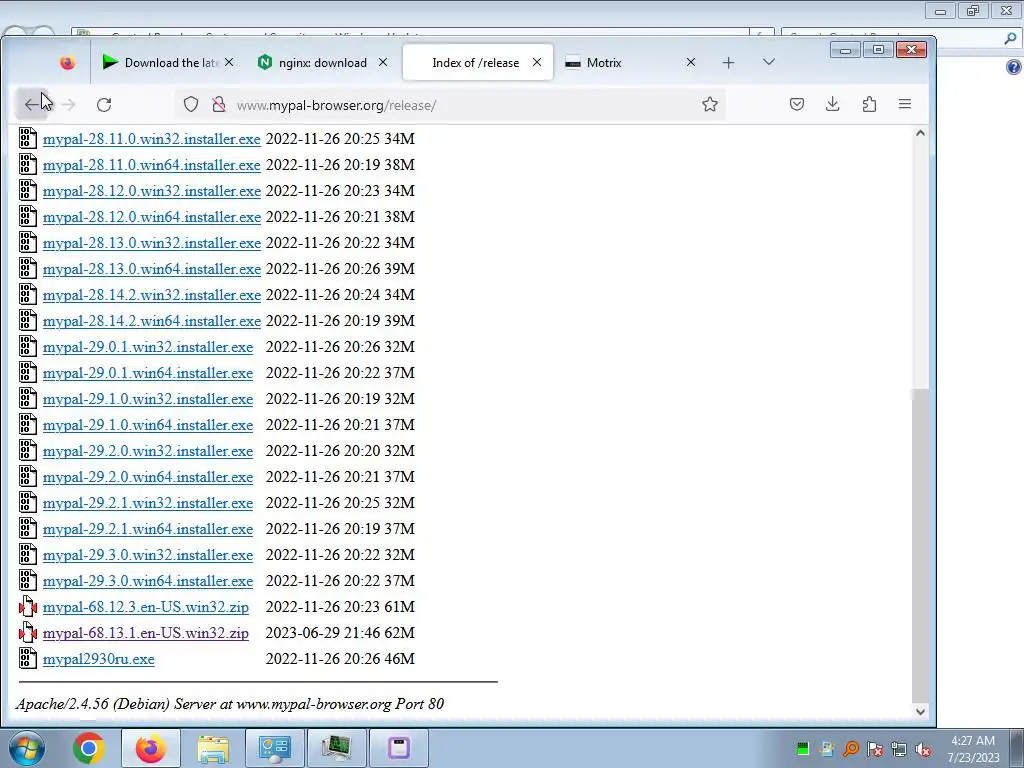The width and height of the screenshot is (1024, 768).
Task: Click the archive icon beside mypal-68.12.3 zip
Action: (x=27, y=607)
